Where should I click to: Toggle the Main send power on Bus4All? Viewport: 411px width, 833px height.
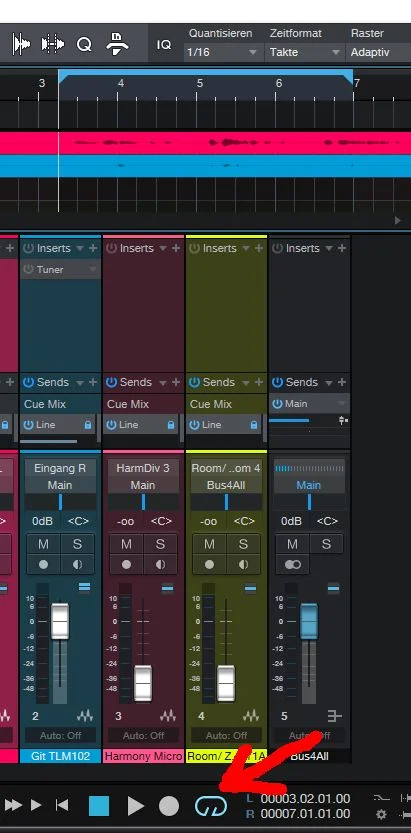(277, 404)
